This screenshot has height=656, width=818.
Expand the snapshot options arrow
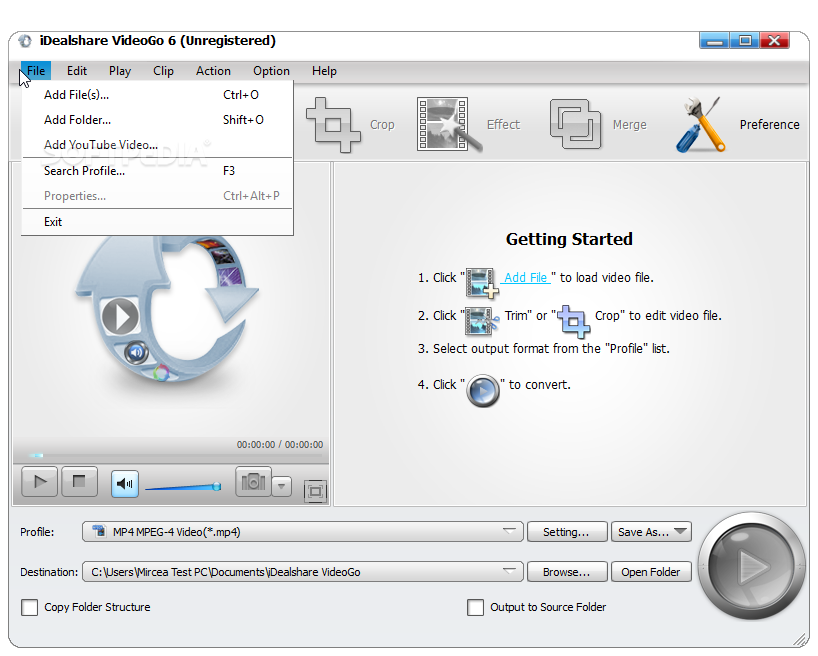(x=282, y=486)
